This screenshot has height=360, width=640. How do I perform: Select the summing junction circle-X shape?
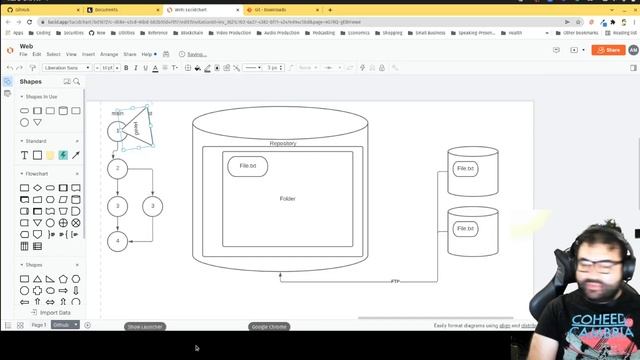pyautogui.click(x=76, y=223)
